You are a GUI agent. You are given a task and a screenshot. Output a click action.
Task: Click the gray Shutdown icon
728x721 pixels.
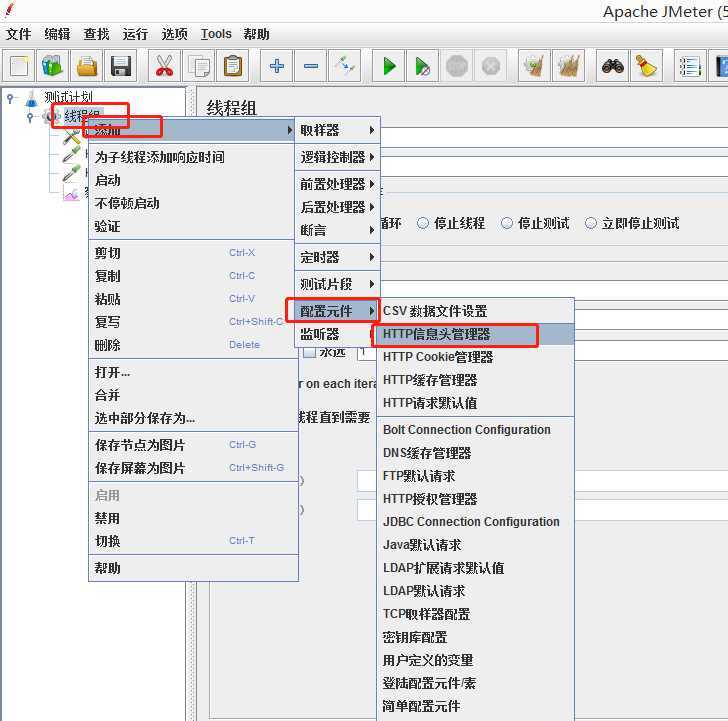[491, 66]
